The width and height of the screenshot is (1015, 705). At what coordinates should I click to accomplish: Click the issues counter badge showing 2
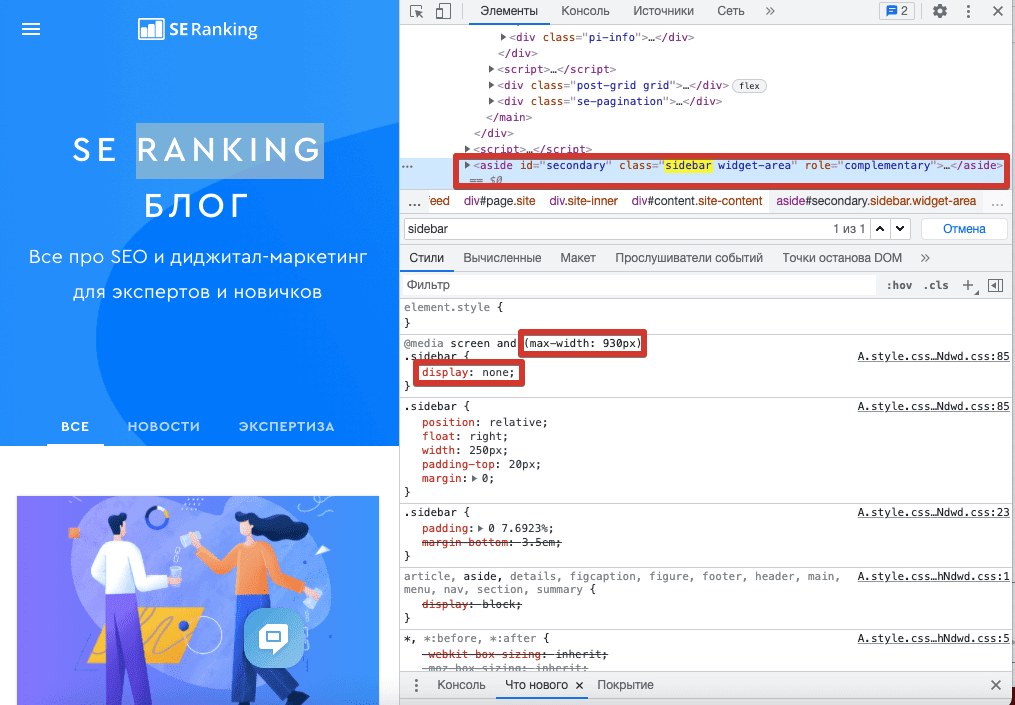point(895,11)
